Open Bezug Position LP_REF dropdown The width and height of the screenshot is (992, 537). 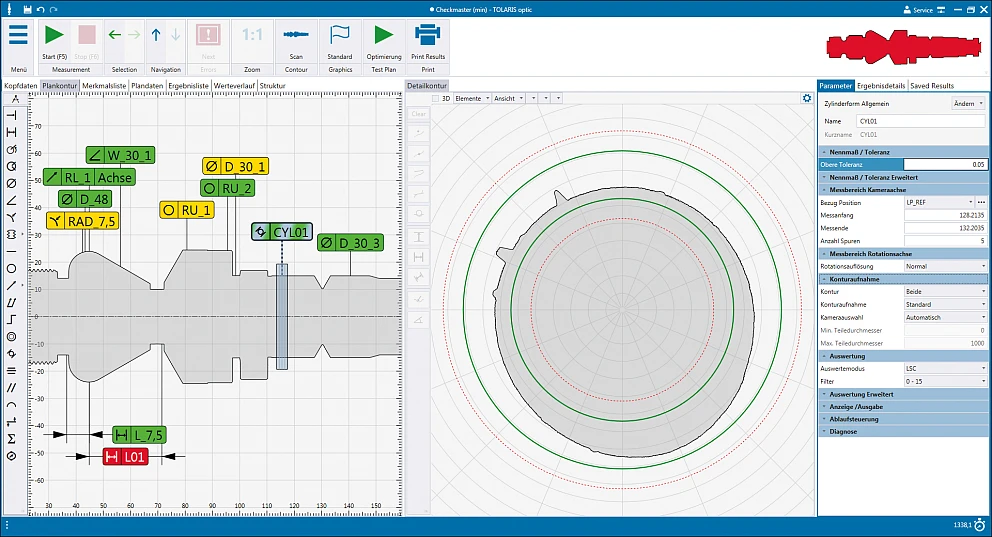coord(939,202)
